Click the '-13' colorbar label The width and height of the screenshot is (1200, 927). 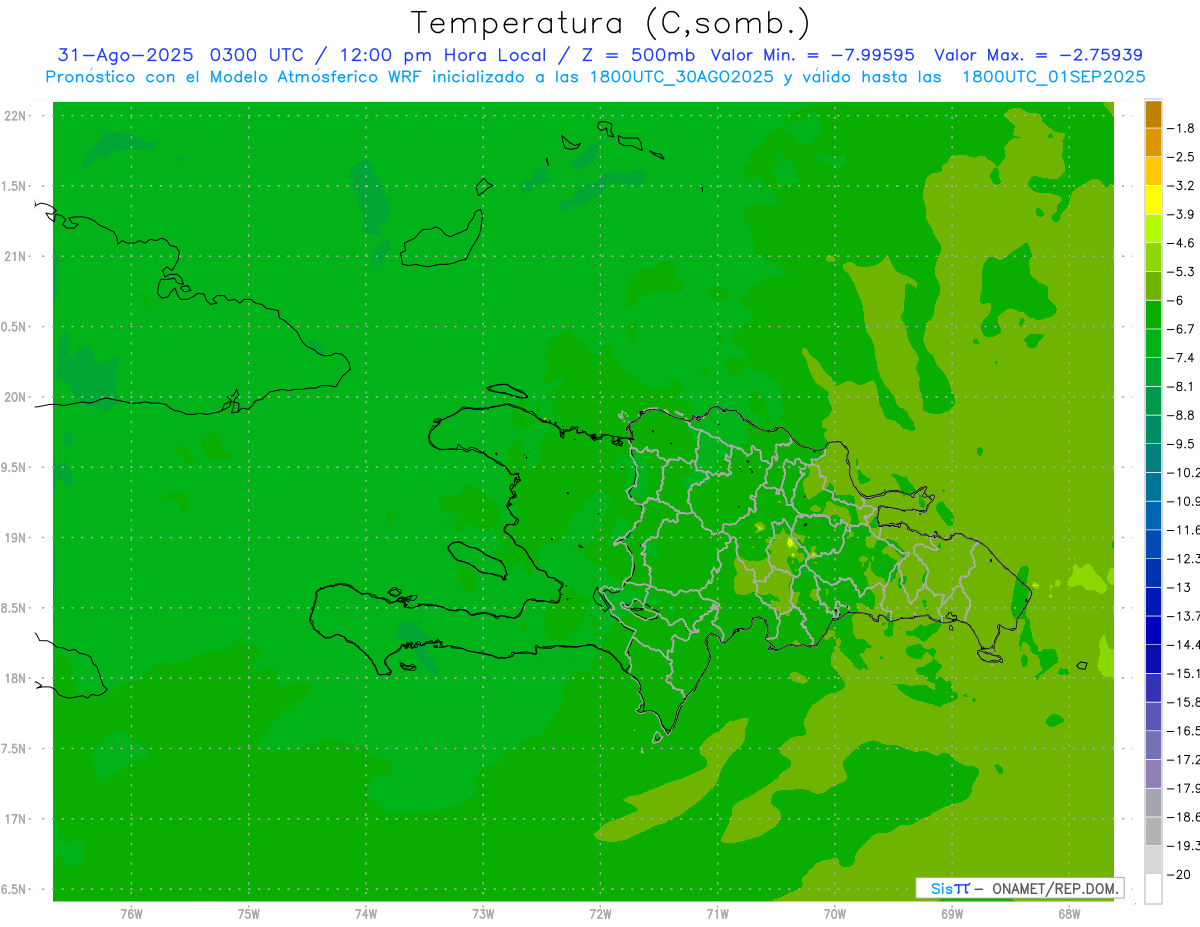1179,587
